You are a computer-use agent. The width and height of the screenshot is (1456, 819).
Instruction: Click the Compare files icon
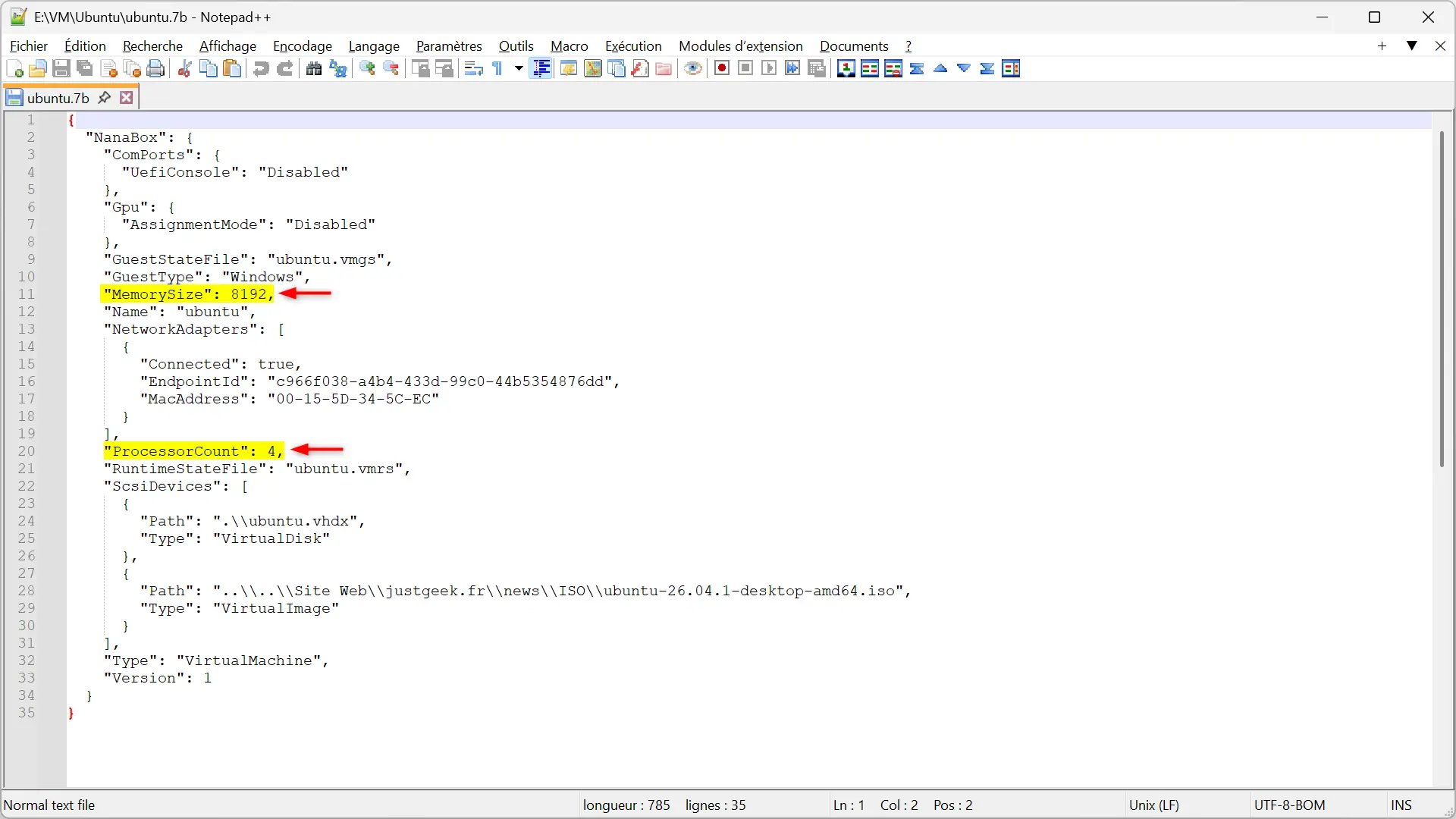[x=870, y=69]
